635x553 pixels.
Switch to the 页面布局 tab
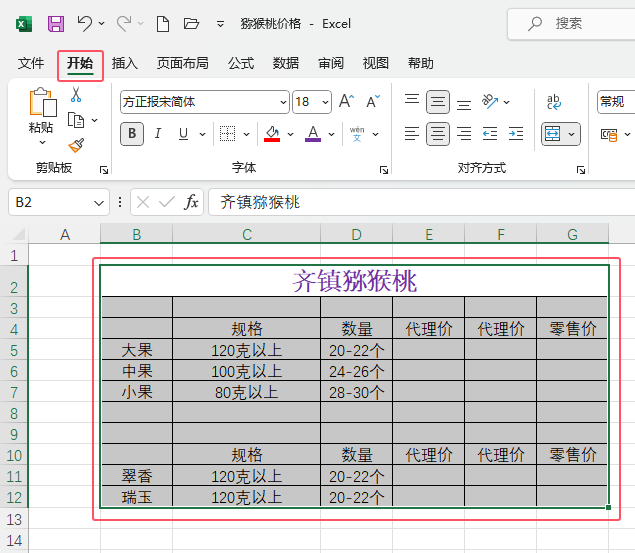pos(182,63)
